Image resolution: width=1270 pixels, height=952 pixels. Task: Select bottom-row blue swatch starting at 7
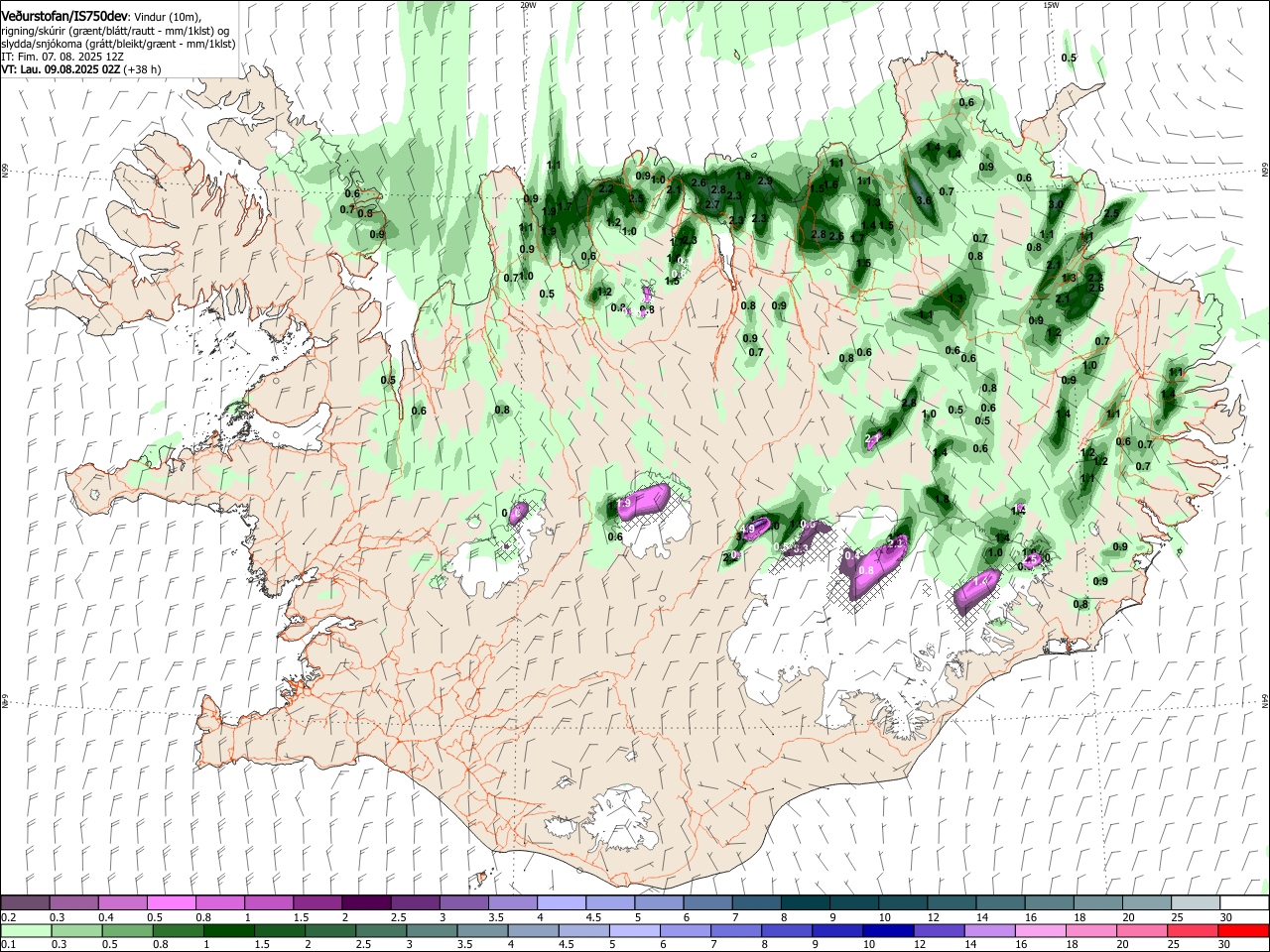pyautogui.click(x=735, y=930)
